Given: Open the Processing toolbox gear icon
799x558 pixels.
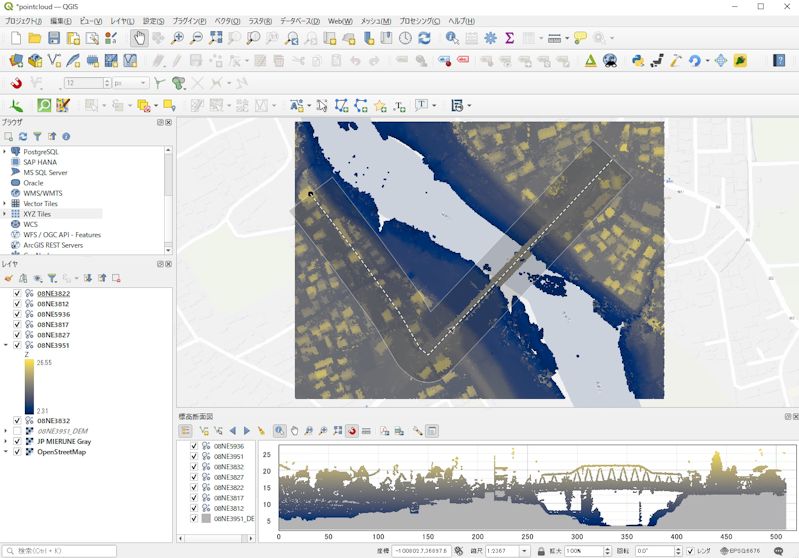Looking at the screenshot, I should coord(490,38).
